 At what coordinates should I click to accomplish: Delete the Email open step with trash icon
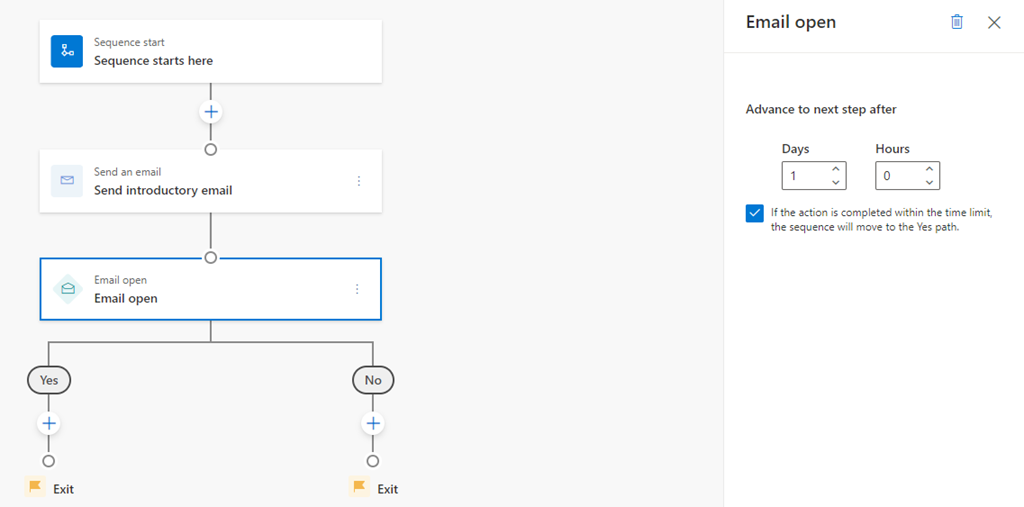click(x=957, y=22)
